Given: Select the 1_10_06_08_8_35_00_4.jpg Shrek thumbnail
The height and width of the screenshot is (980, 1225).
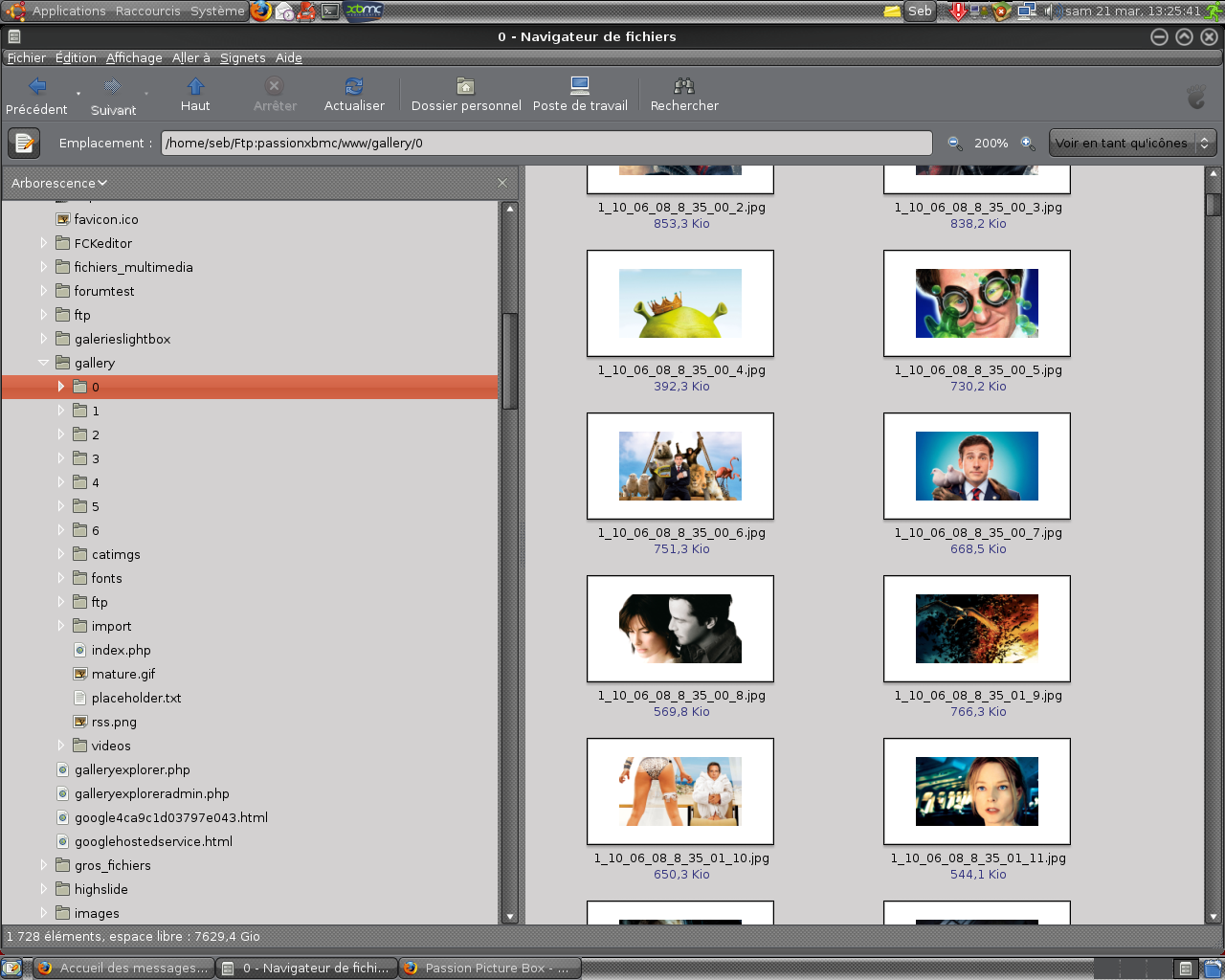Looking at the screenshot, I should [680, 303].
